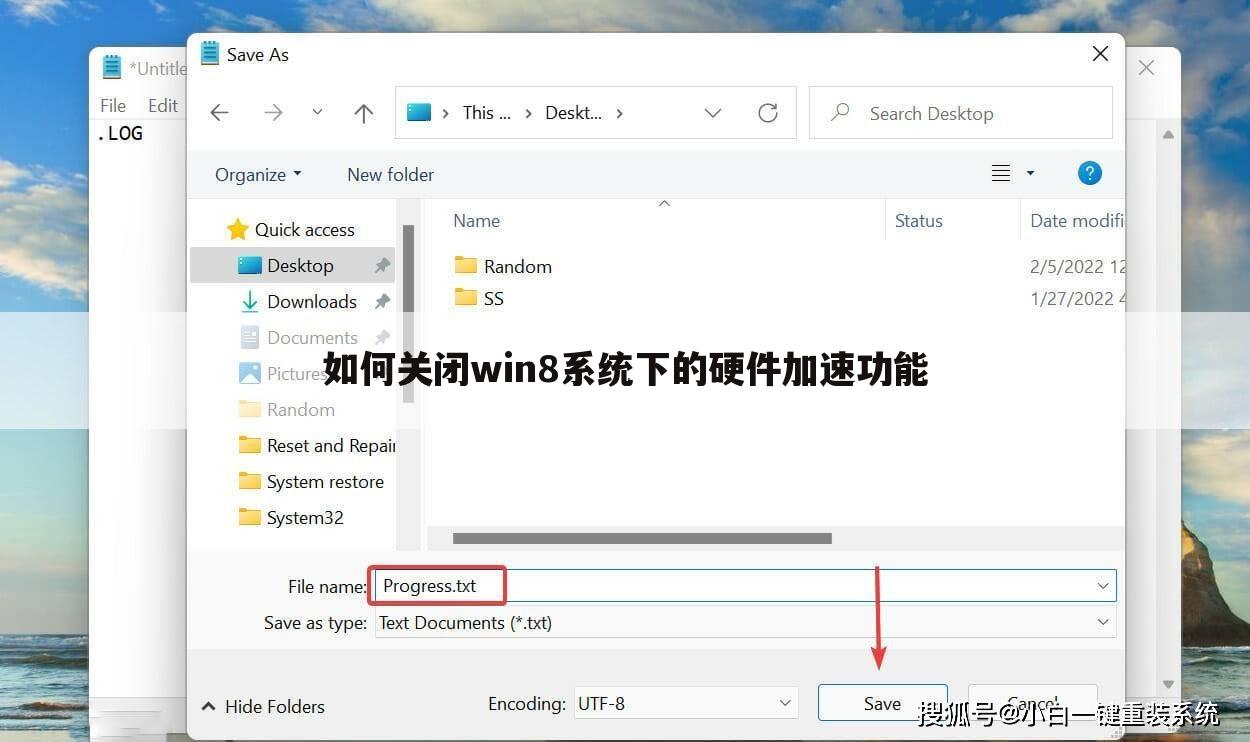Open the File menu in Notepad
Viewport: 1250px width, 742px height.
pos(112,104)
